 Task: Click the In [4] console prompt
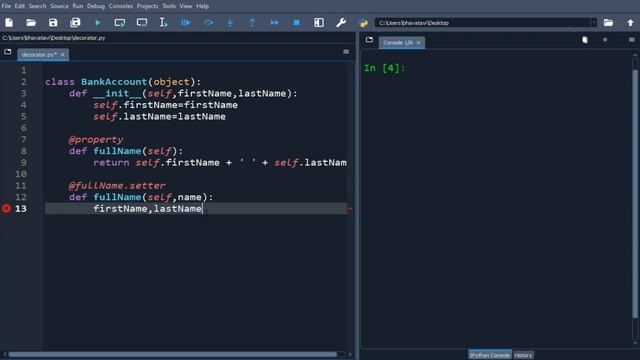(384, 68)
